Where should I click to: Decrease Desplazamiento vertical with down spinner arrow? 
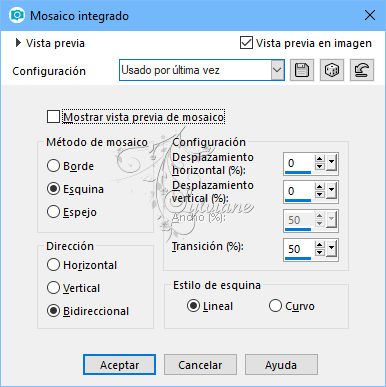point(320,195)
